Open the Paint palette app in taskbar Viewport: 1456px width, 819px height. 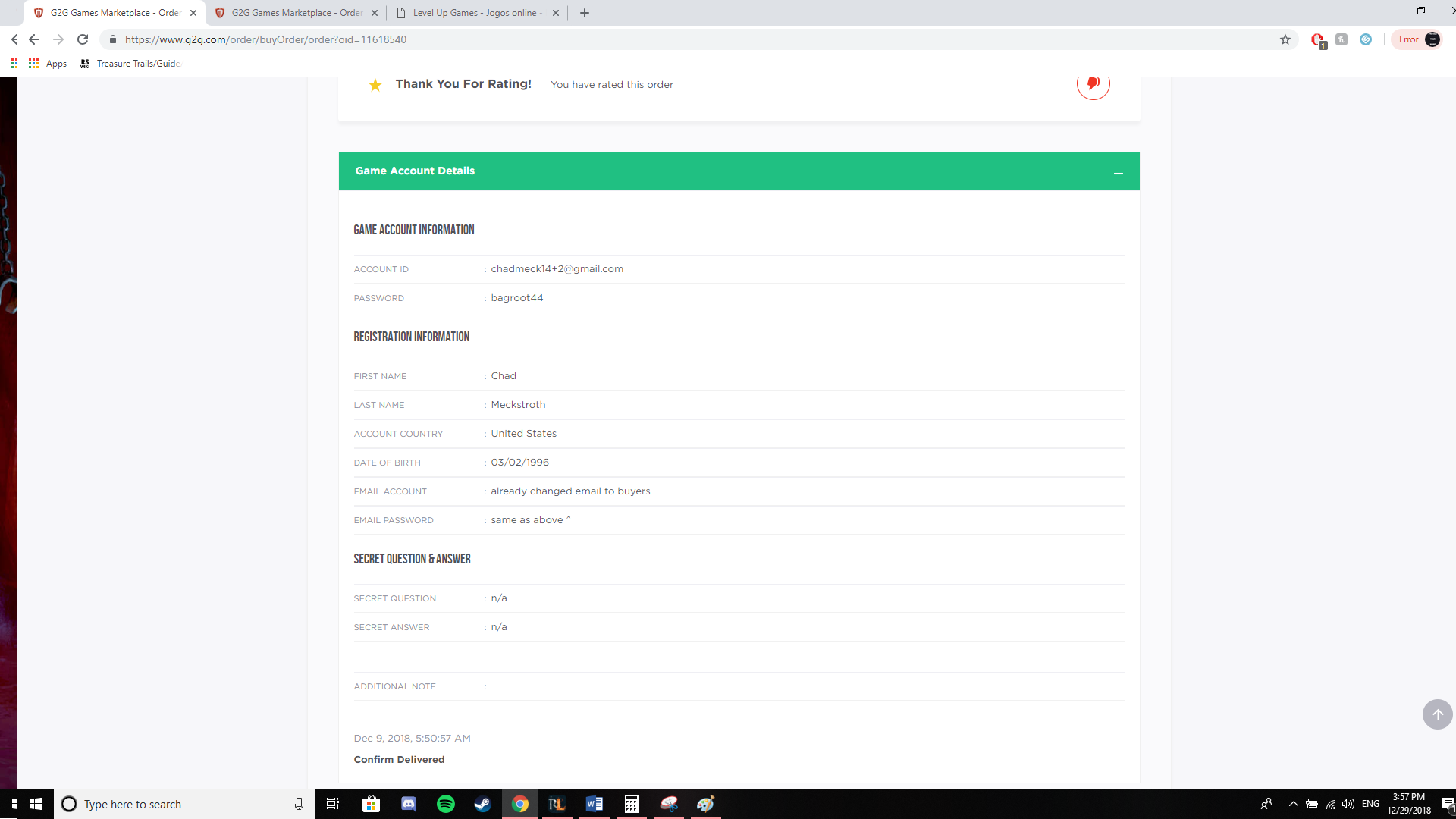click(706, 804)
